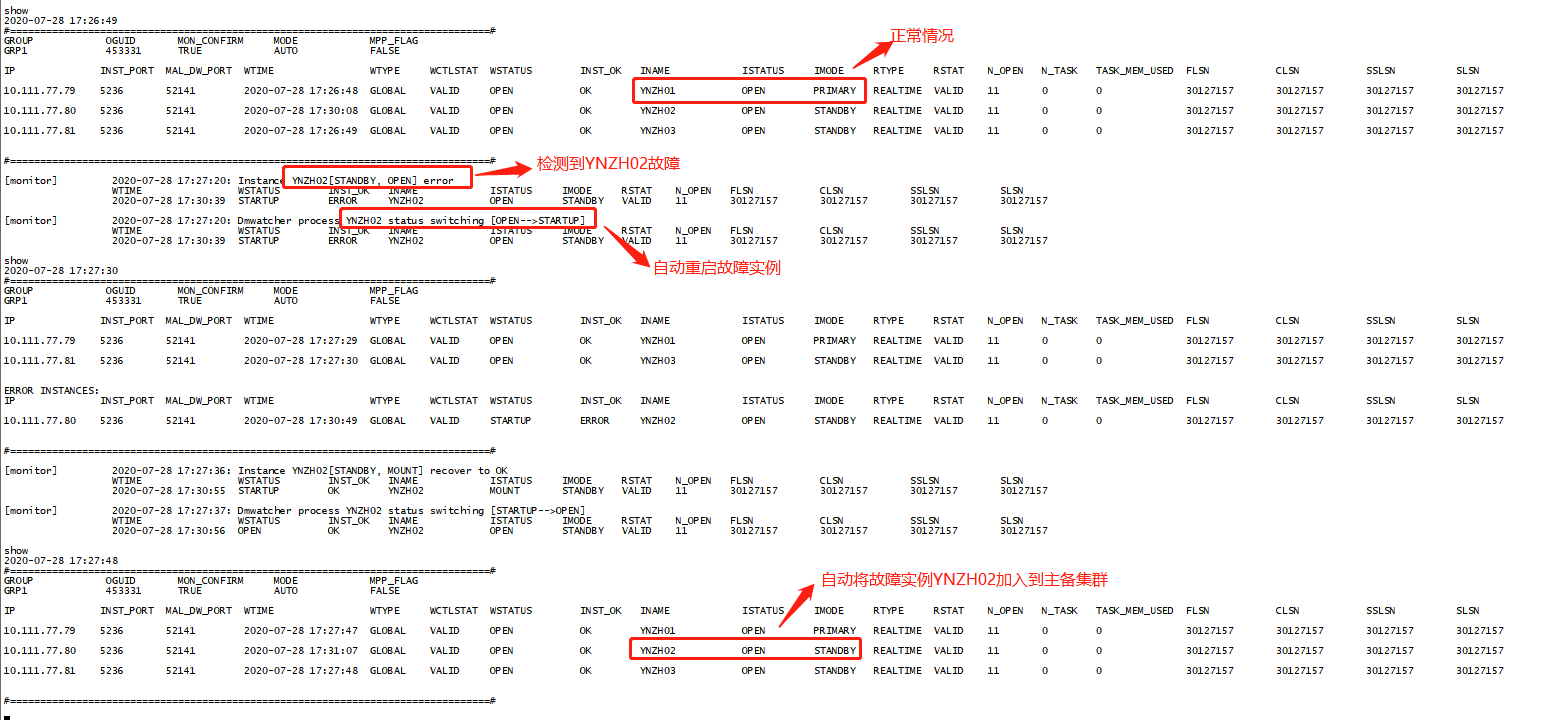Click PRIMARY in the 17:26:48 WTIME row
1547x720 pixels.
835,91
